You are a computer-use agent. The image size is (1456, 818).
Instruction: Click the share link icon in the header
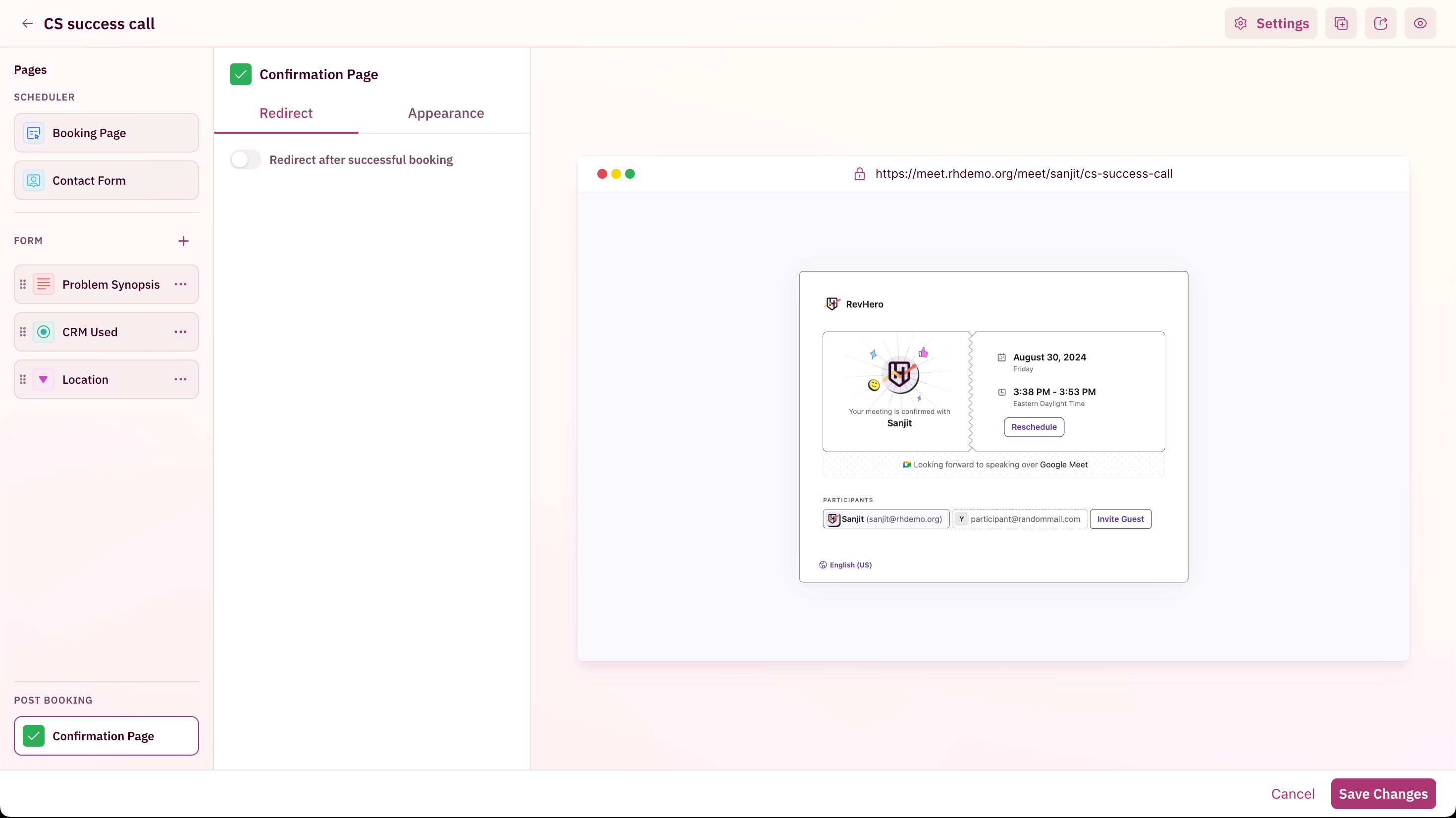1380,23
